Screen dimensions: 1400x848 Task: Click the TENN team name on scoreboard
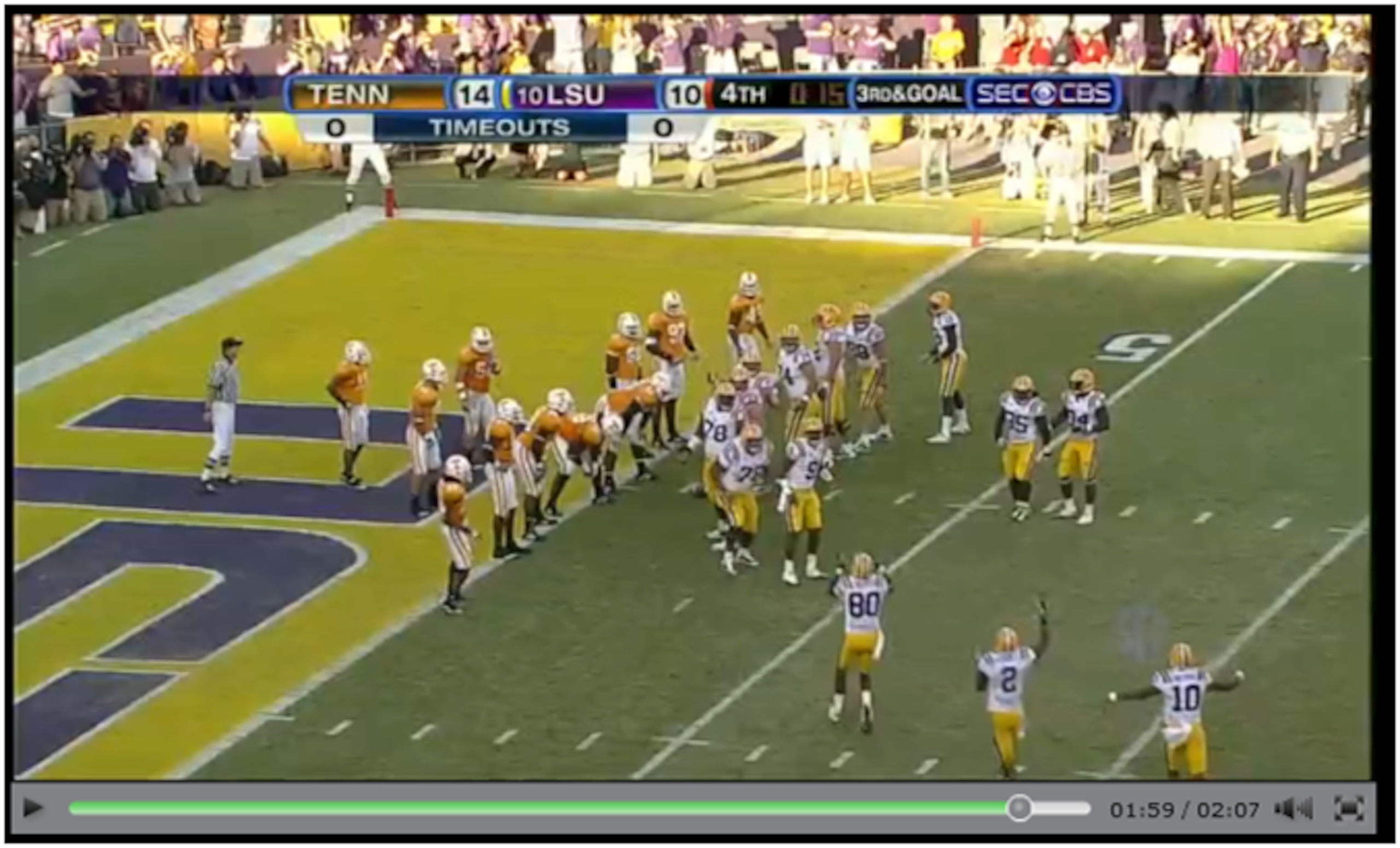(349, 94)
